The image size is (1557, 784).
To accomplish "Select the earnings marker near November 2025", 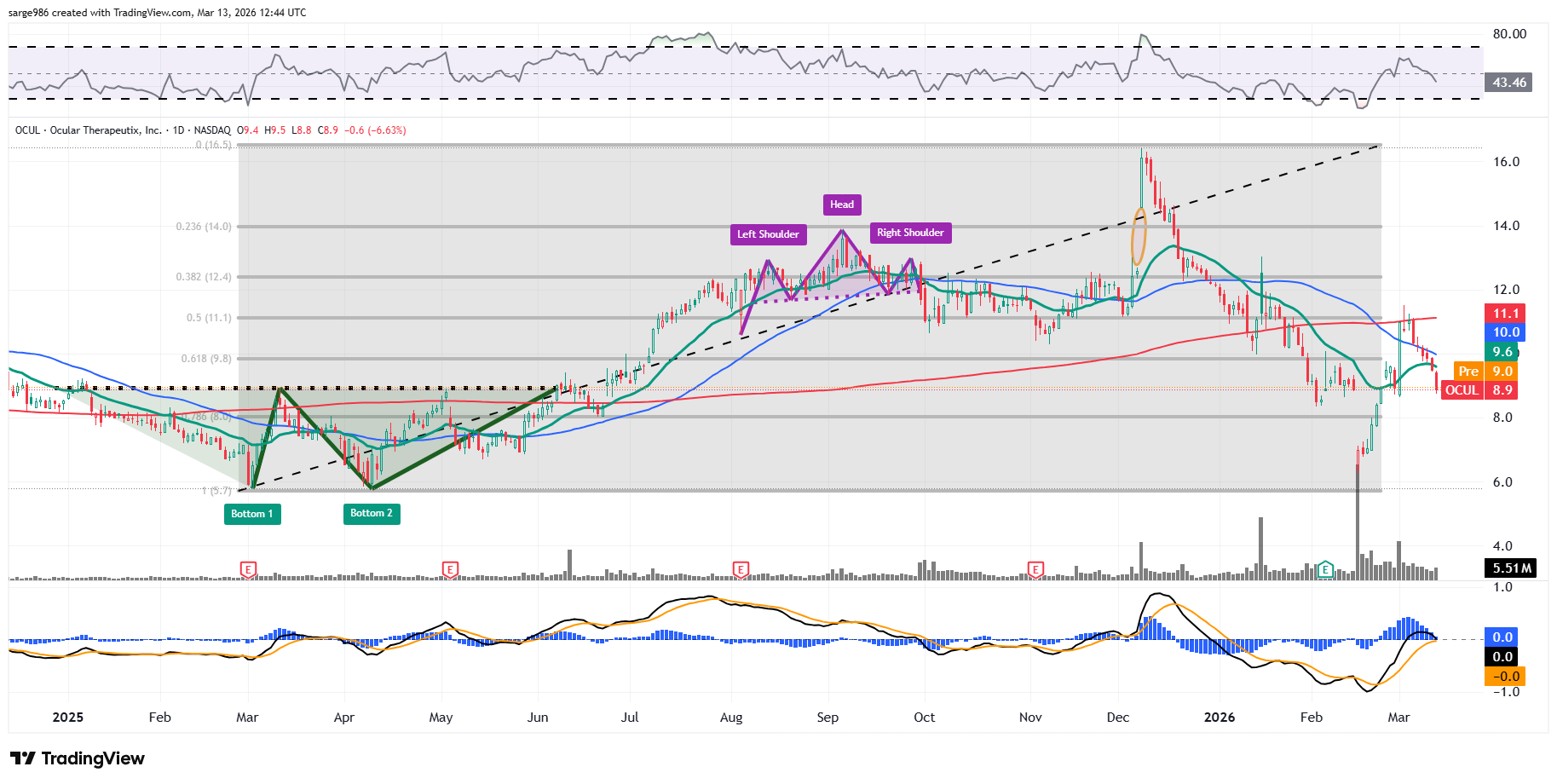I will [x=1035, y=569].
